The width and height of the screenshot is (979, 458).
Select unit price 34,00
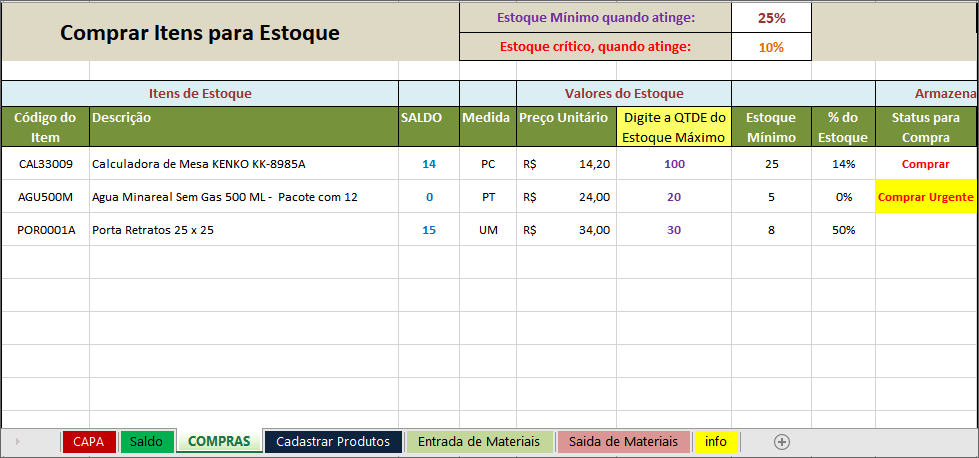point(566,230)
